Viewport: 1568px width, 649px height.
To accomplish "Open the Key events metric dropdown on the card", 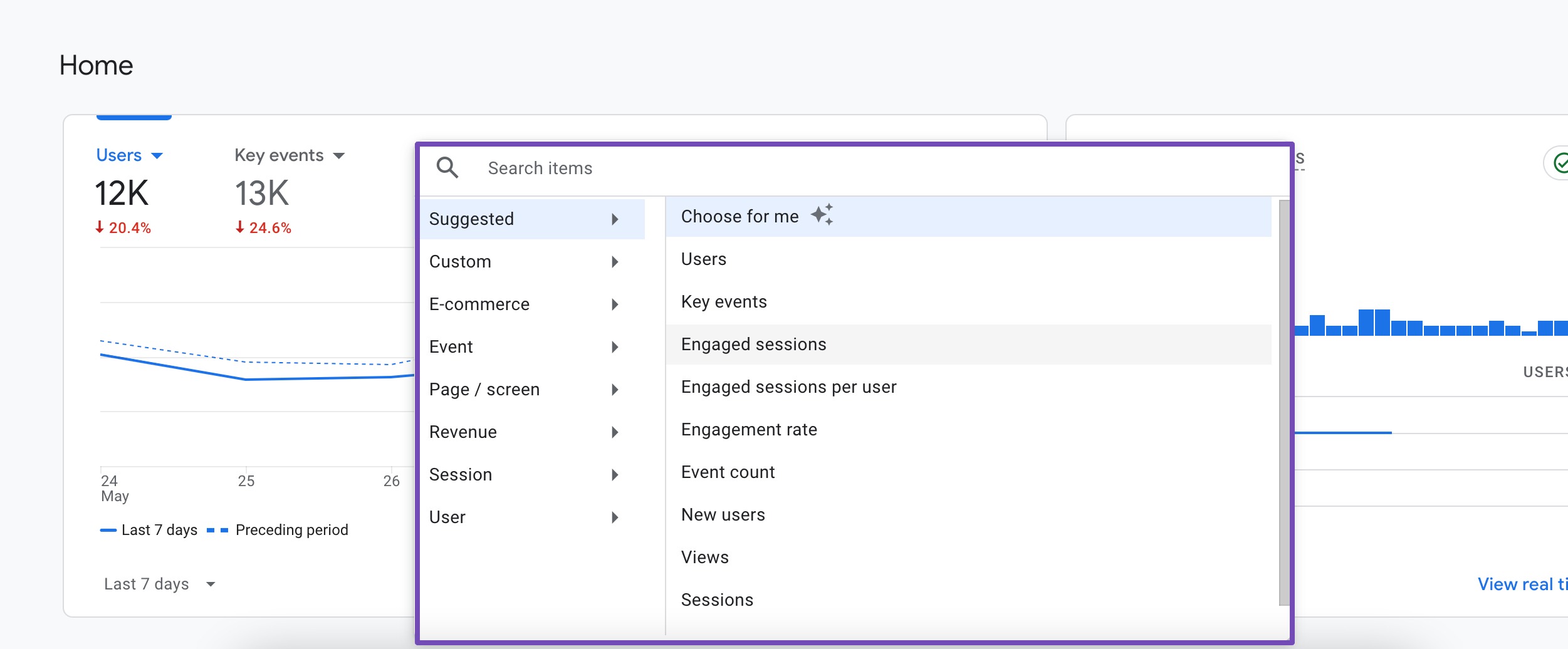I will [x=290, y=155].
